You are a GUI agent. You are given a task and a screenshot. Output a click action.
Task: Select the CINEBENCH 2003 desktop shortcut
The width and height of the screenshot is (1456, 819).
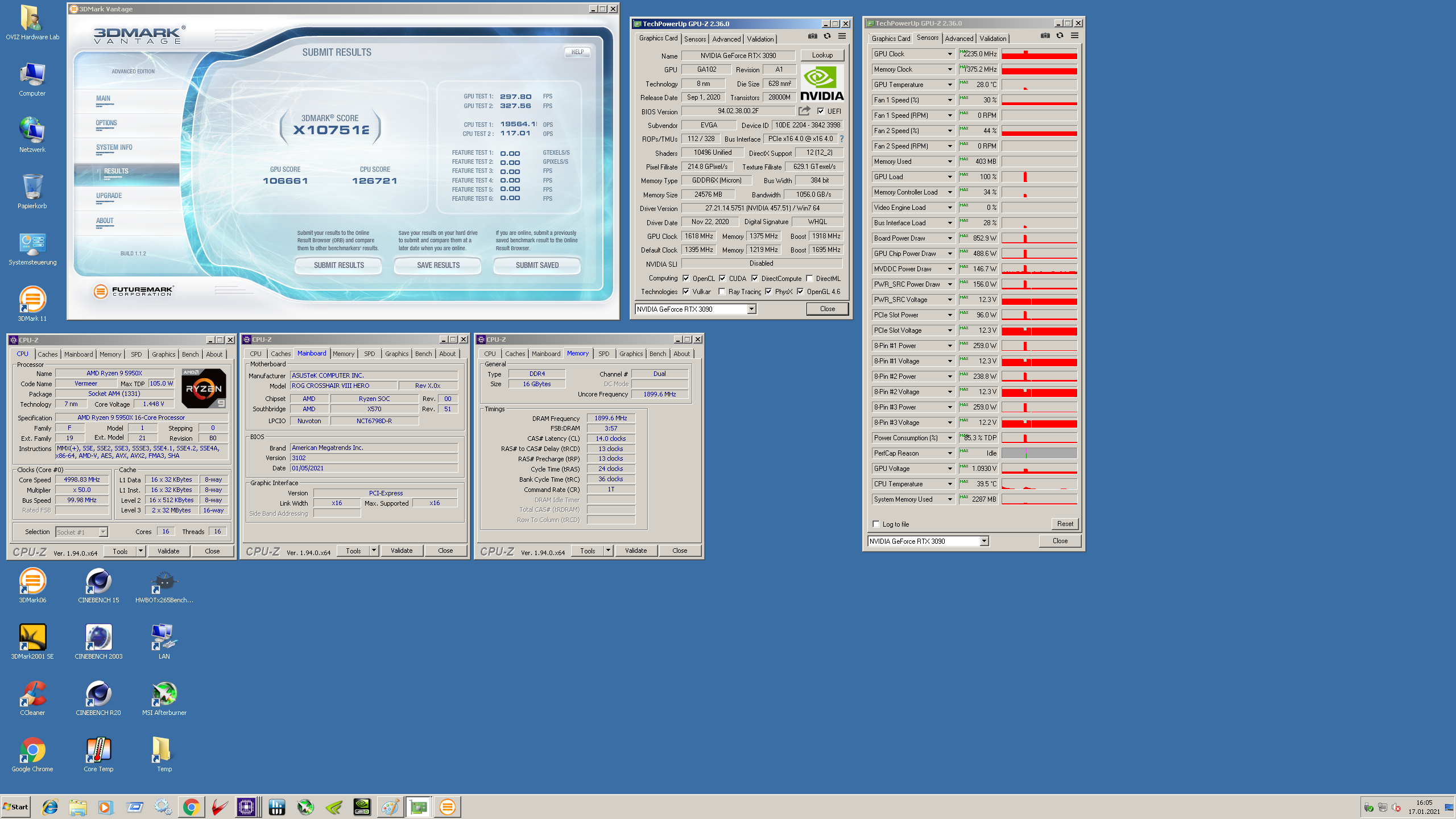98,642
